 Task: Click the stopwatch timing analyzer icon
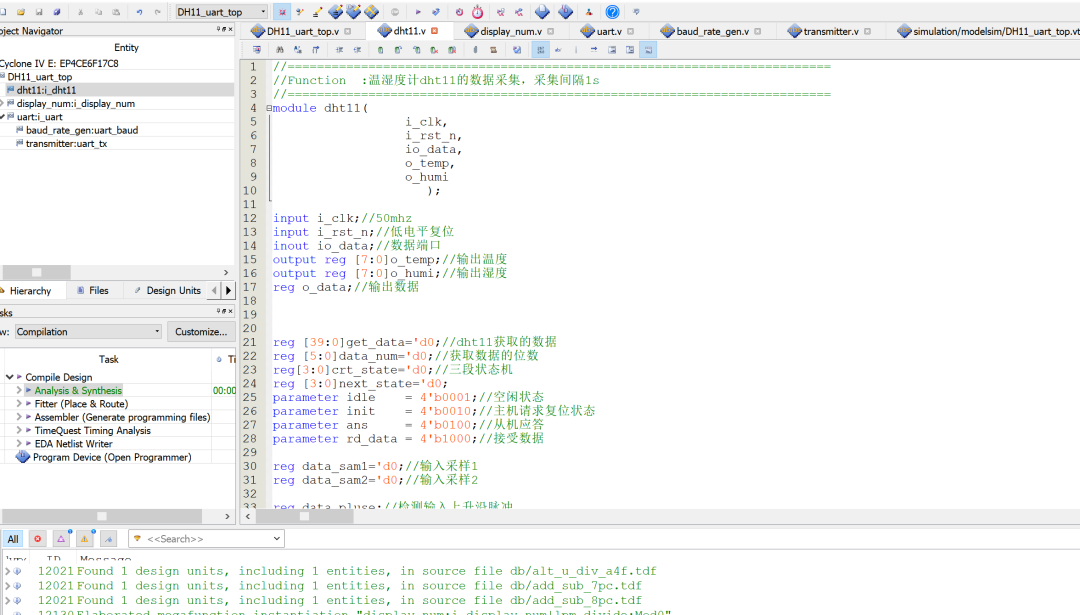[477, 12]
